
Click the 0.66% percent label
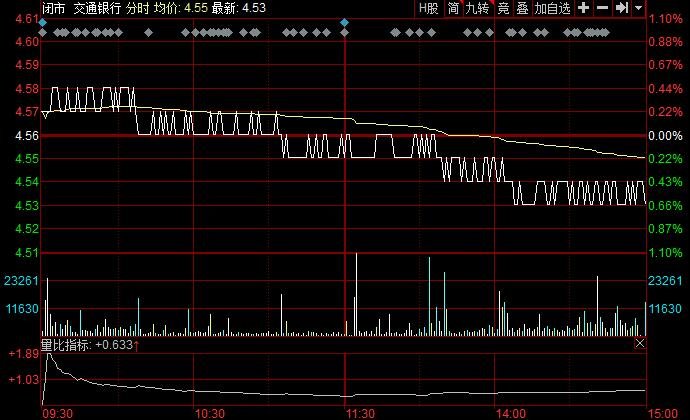(x=665, y=206)
